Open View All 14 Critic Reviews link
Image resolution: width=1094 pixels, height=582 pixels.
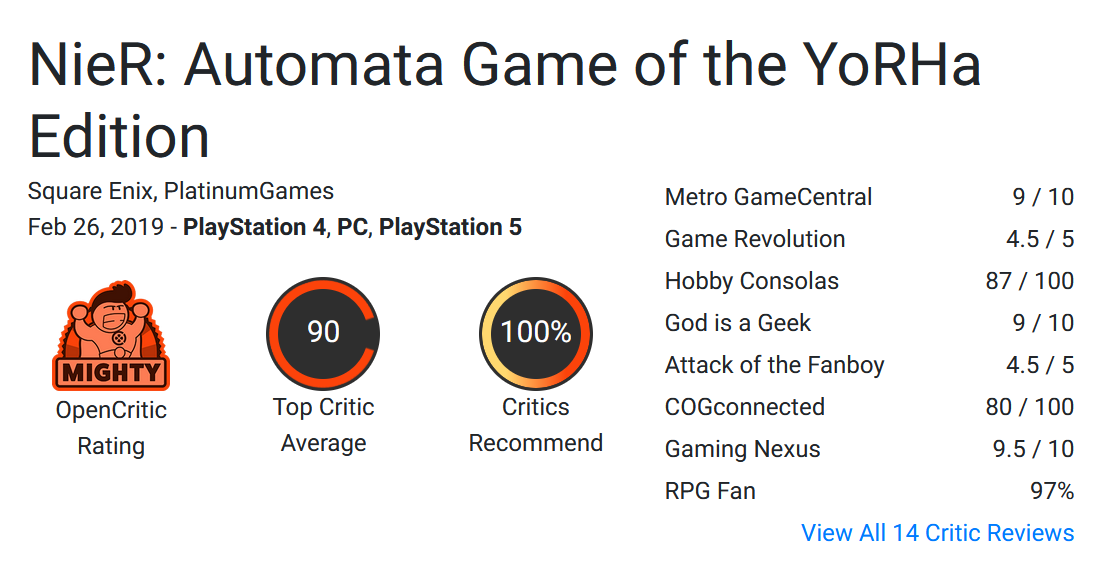click(937, 532)
